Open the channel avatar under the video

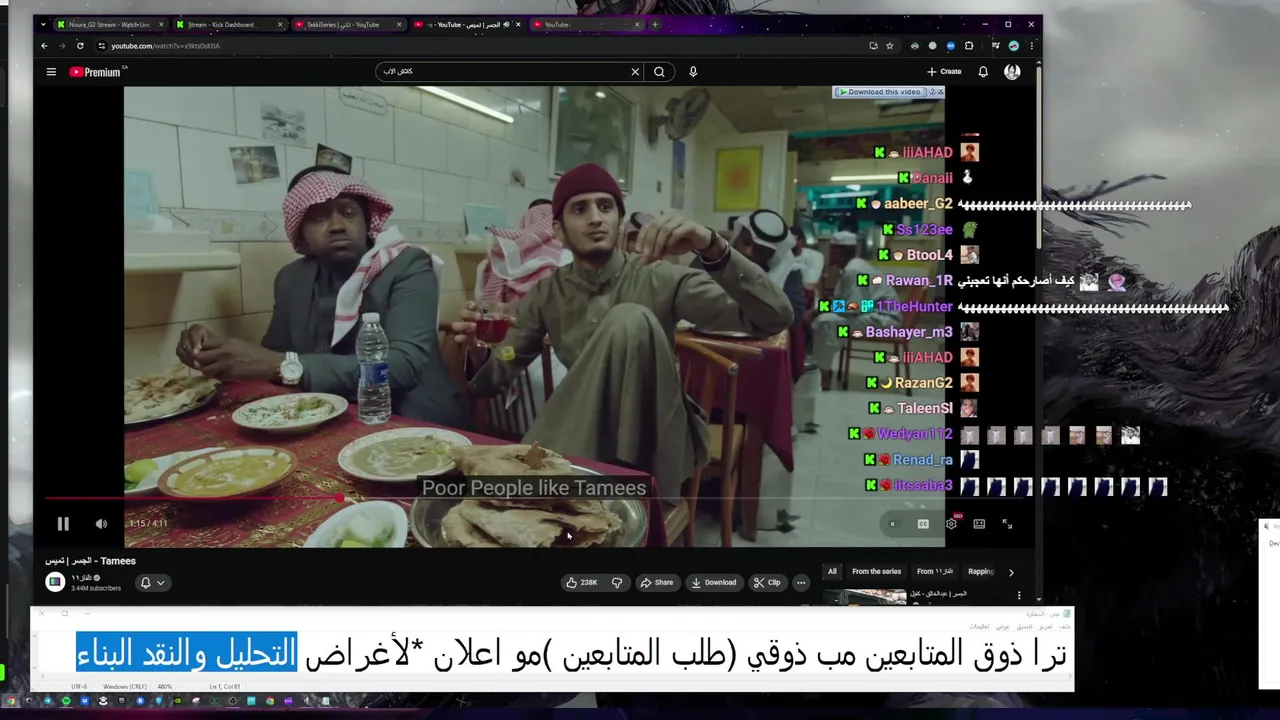[x=55, y=582]
